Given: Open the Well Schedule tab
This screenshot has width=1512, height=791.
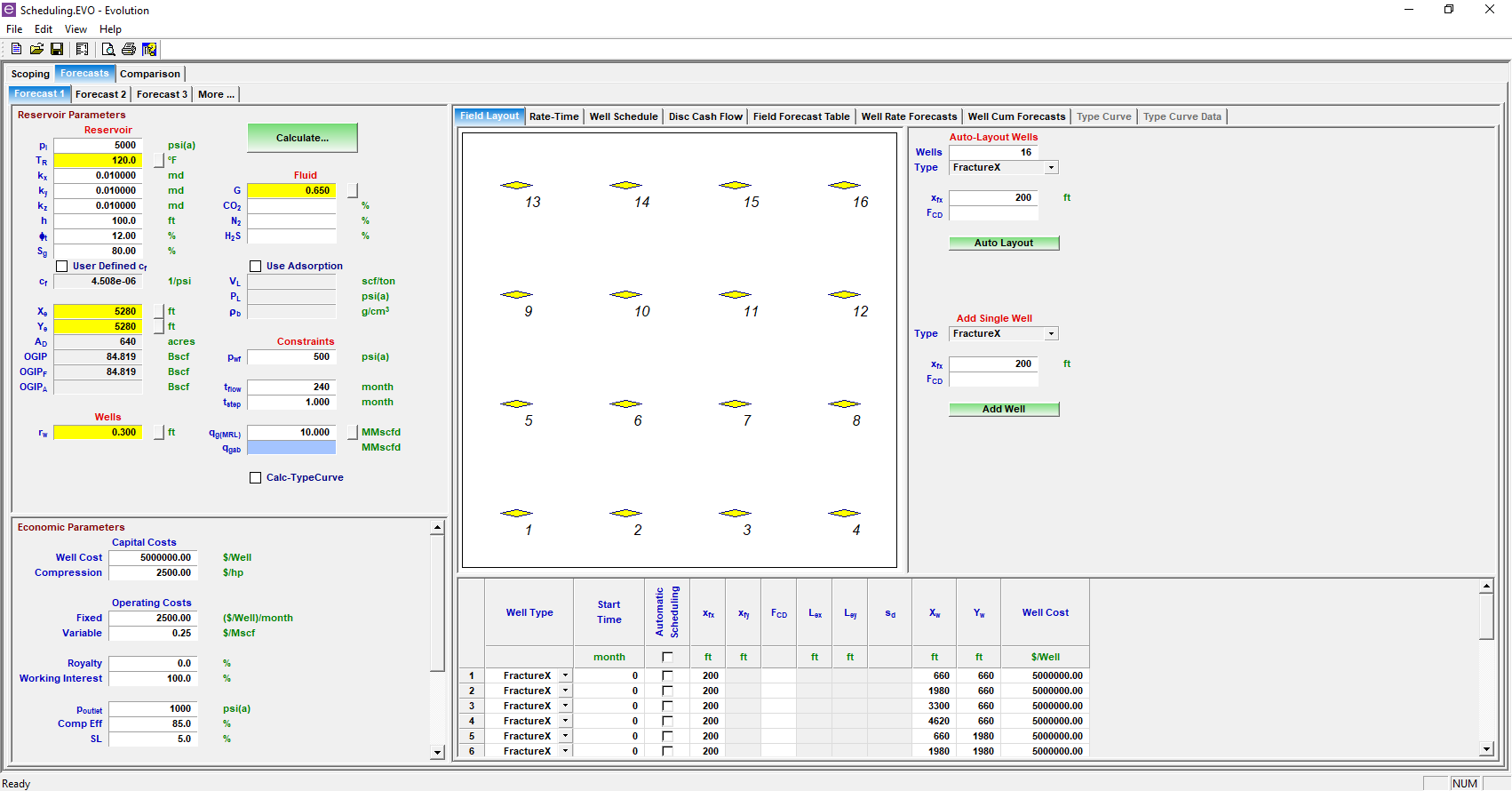Looking at the screenshot, I should tap(624, 116).
